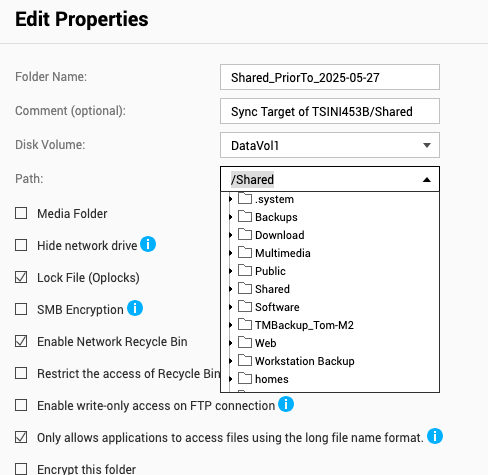488x475 pixels.
Task: Select the Shared folder in path tree
Action: [x=272, y=289]
